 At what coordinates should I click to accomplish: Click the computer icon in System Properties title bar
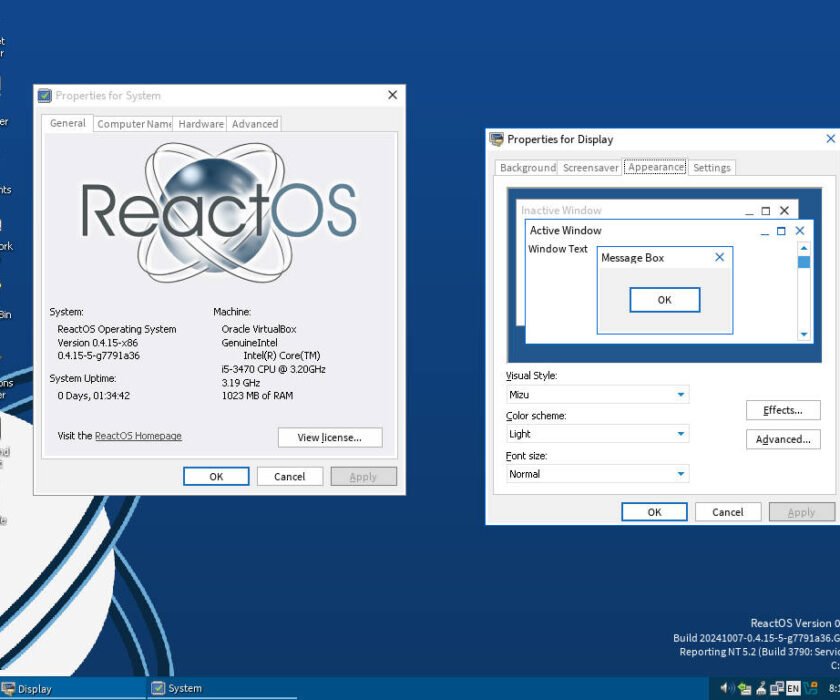coord(43,94)
